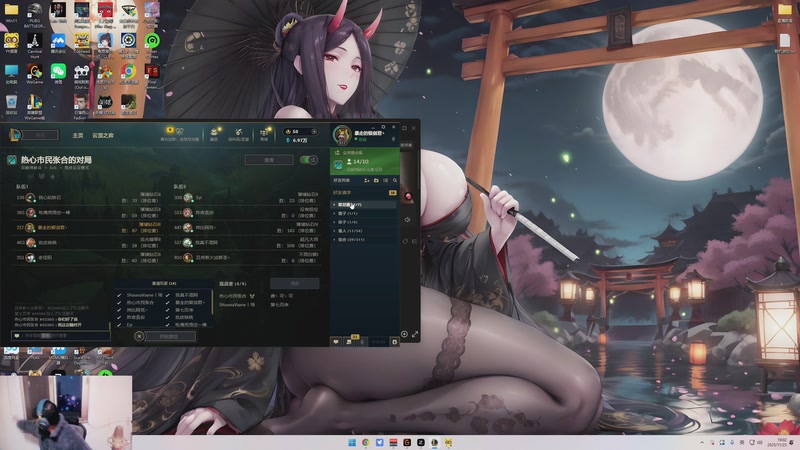Select Team 1 player level 365
This screenshot has height=450, width=800.
tap(88, 212)
